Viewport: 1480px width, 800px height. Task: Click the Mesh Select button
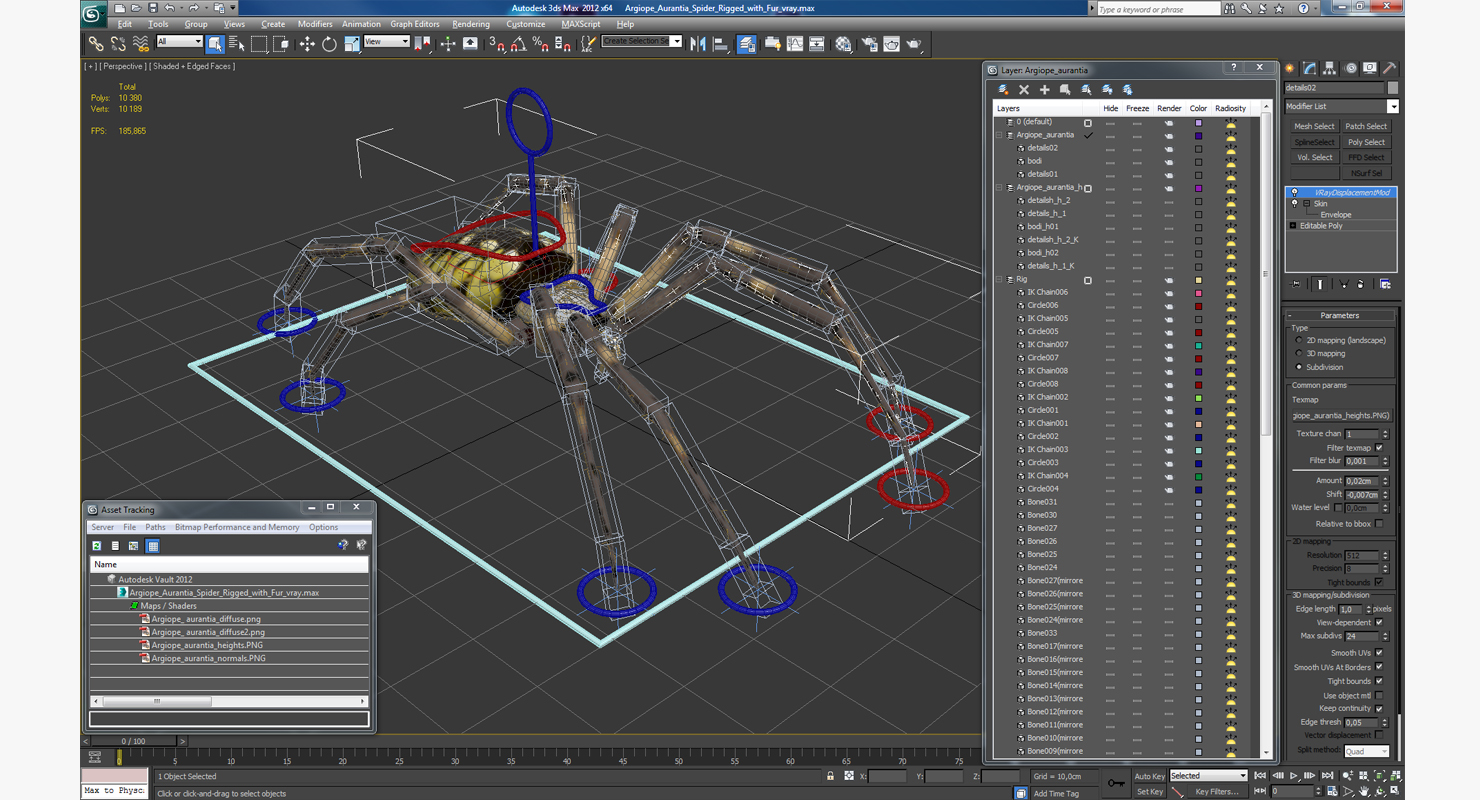tap(1314, 126)
